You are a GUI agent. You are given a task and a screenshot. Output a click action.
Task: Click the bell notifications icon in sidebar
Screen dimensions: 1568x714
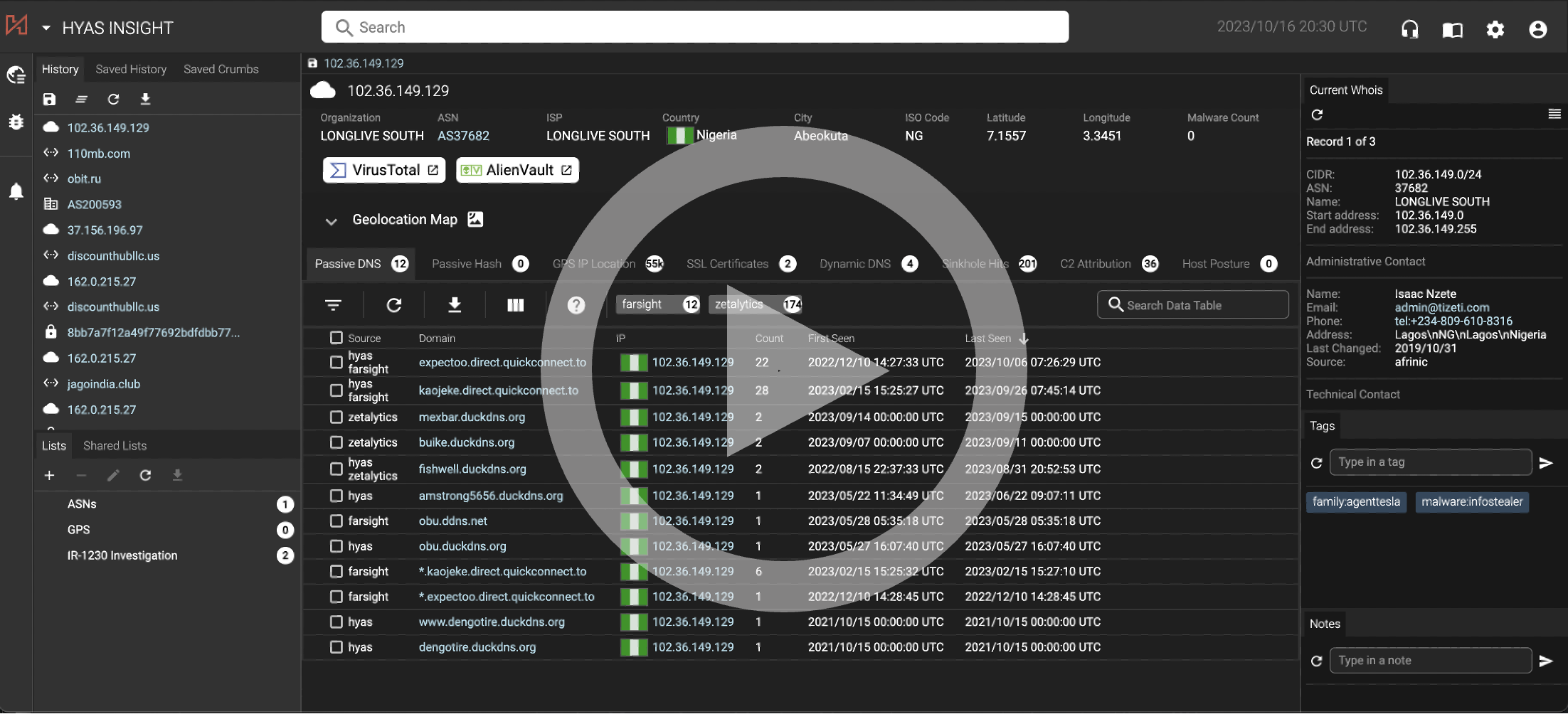(16, 191)
